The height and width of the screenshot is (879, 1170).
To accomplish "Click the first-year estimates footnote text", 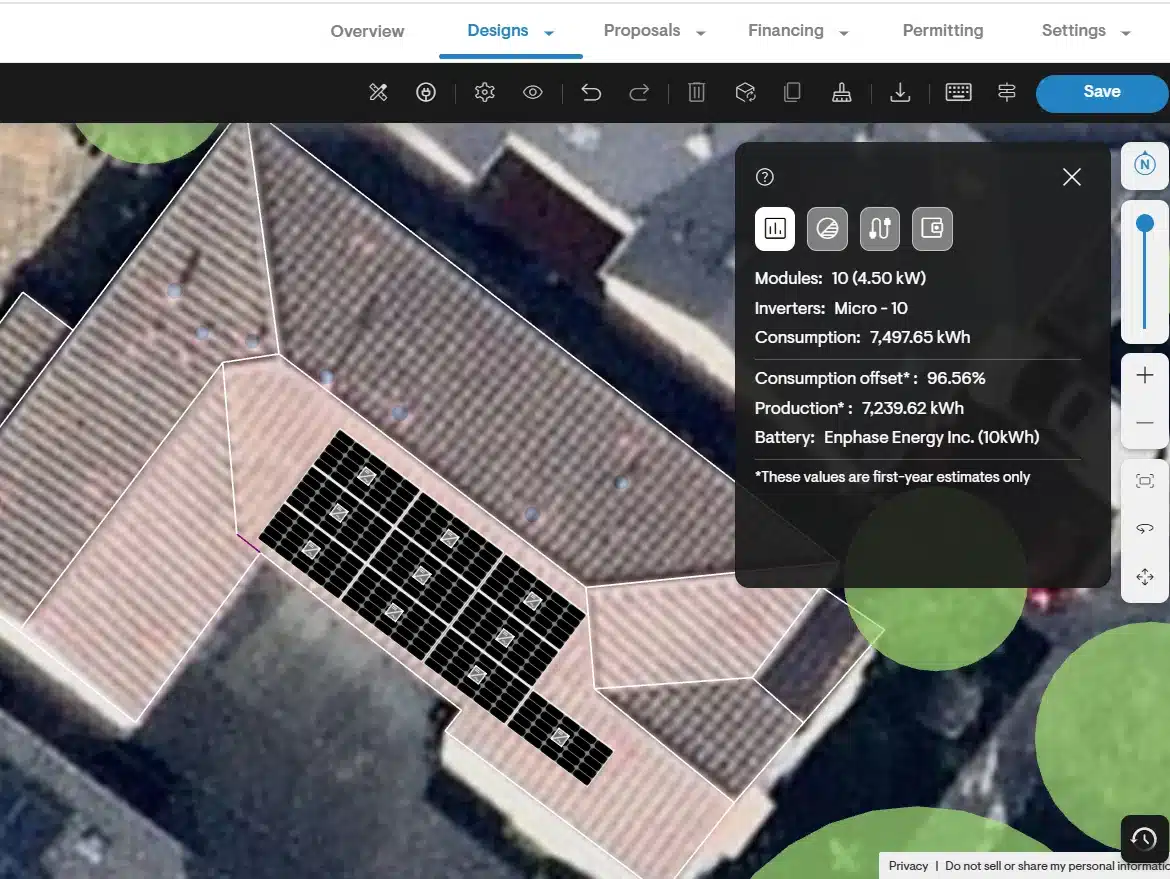I will coord(892,477).
